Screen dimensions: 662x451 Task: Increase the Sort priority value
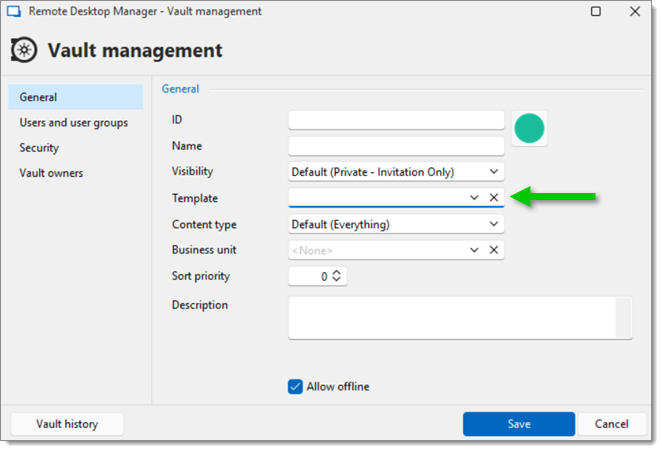point(336,272)
